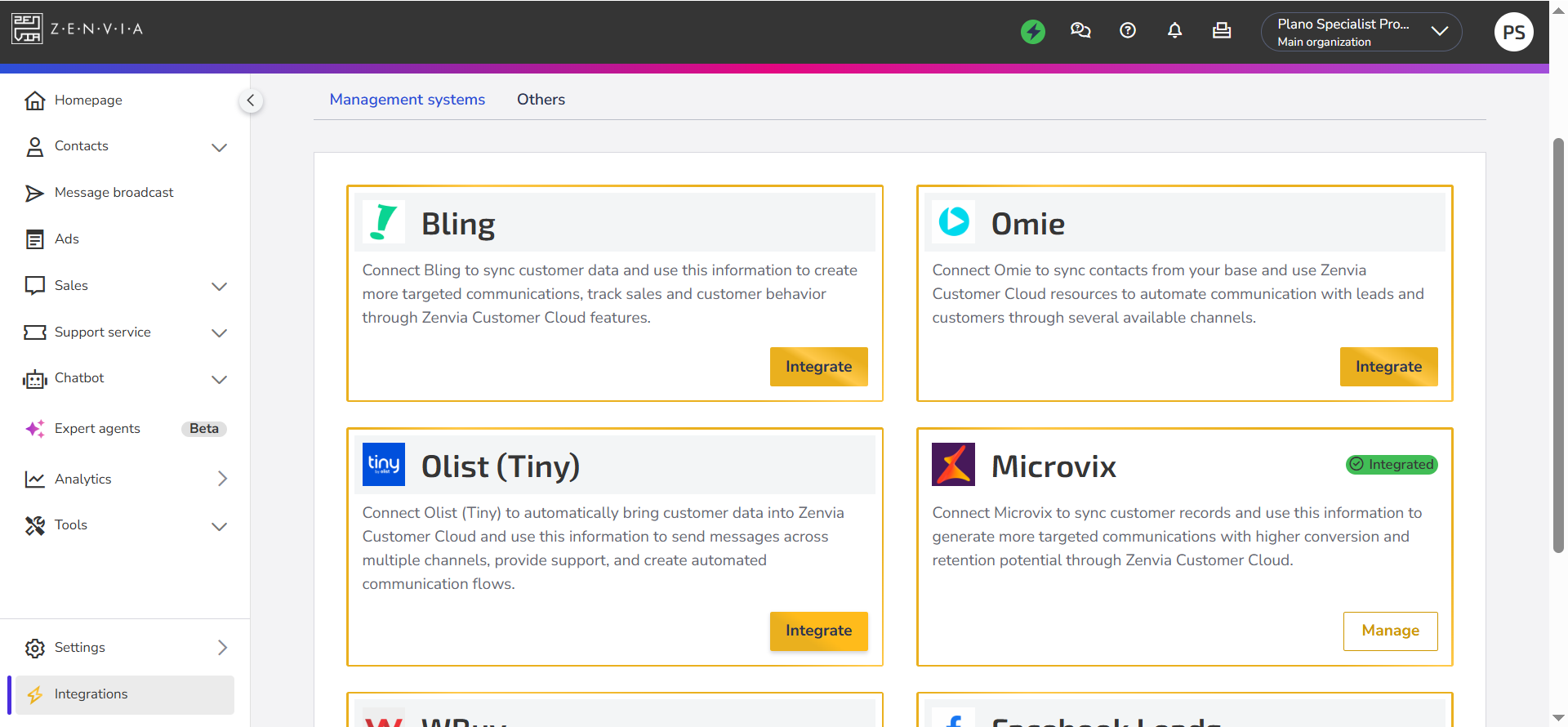Open the Settings submenu arrow
Image resolution: width=1568 pixels, height=727 pixels.
coord(222,648)
